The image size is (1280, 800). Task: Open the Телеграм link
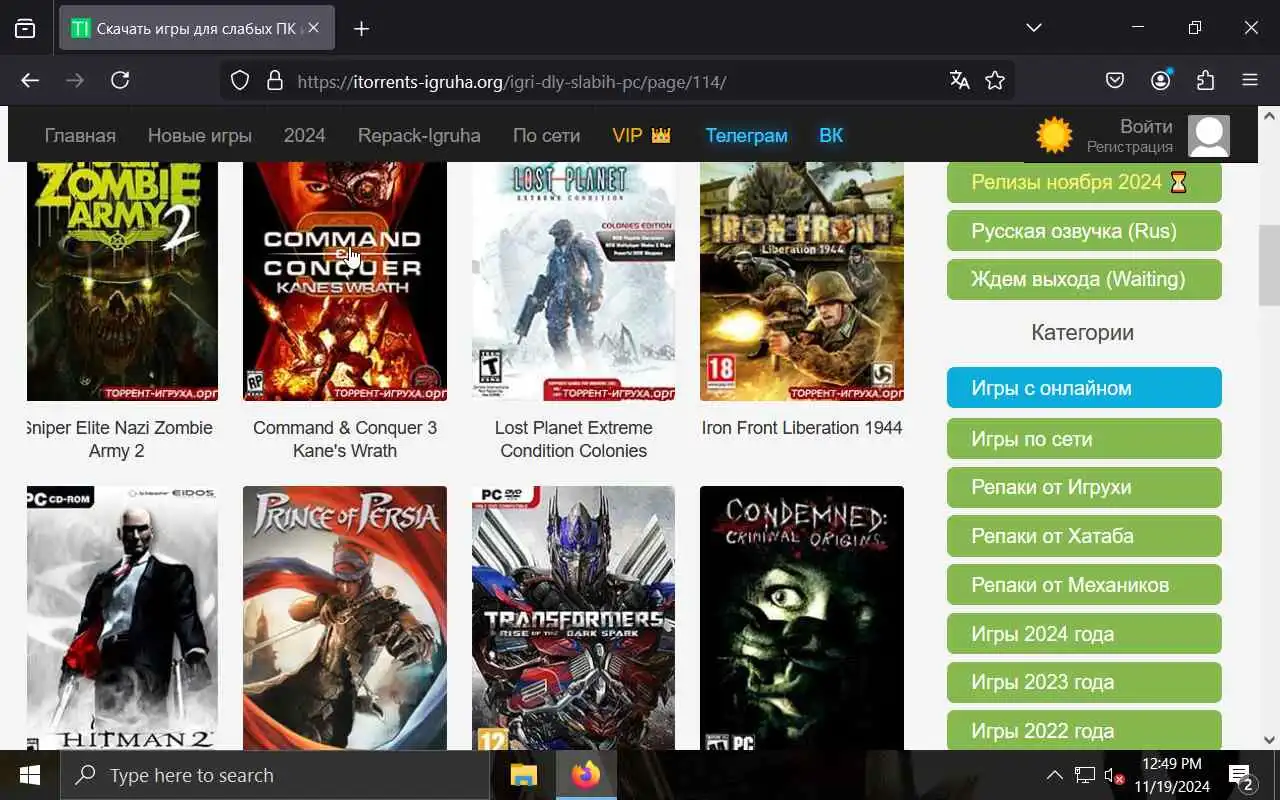(x=746, y=135)
